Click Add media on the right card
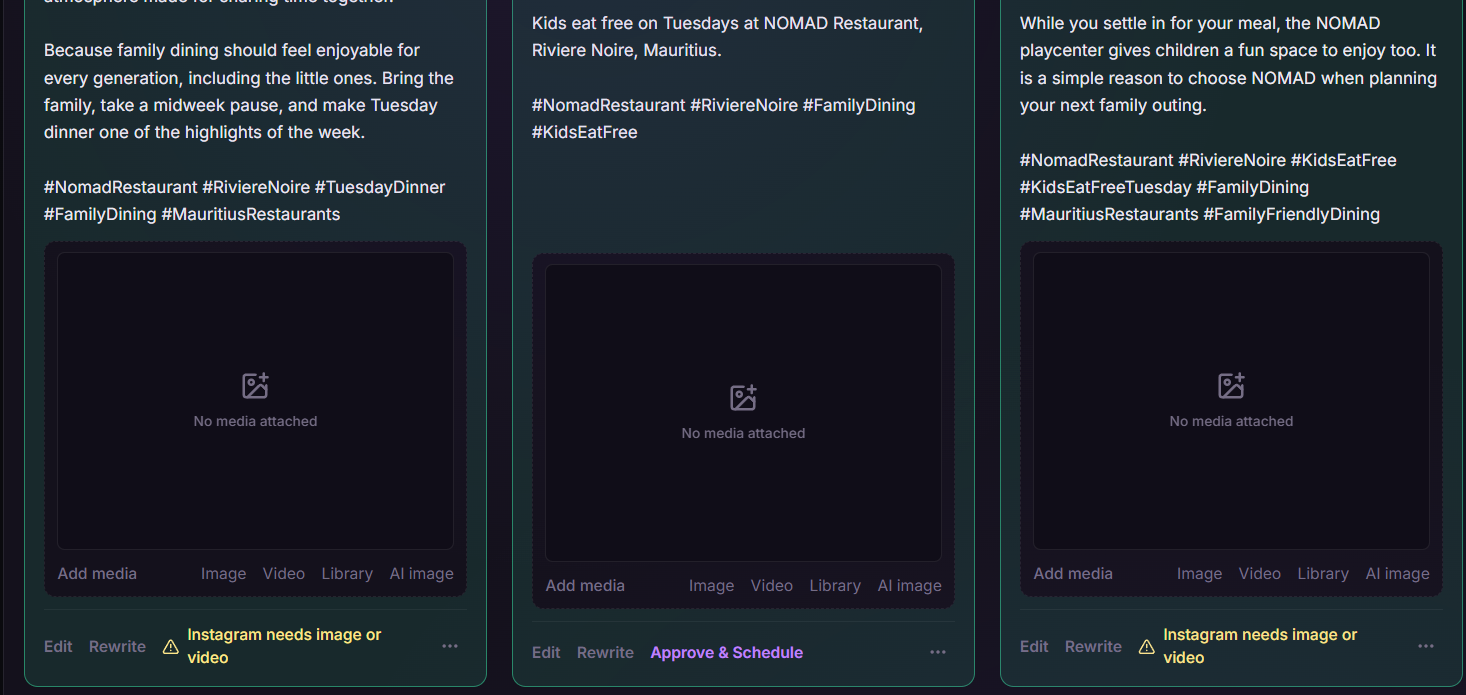1466x695 pixels. pos(1073,574)
